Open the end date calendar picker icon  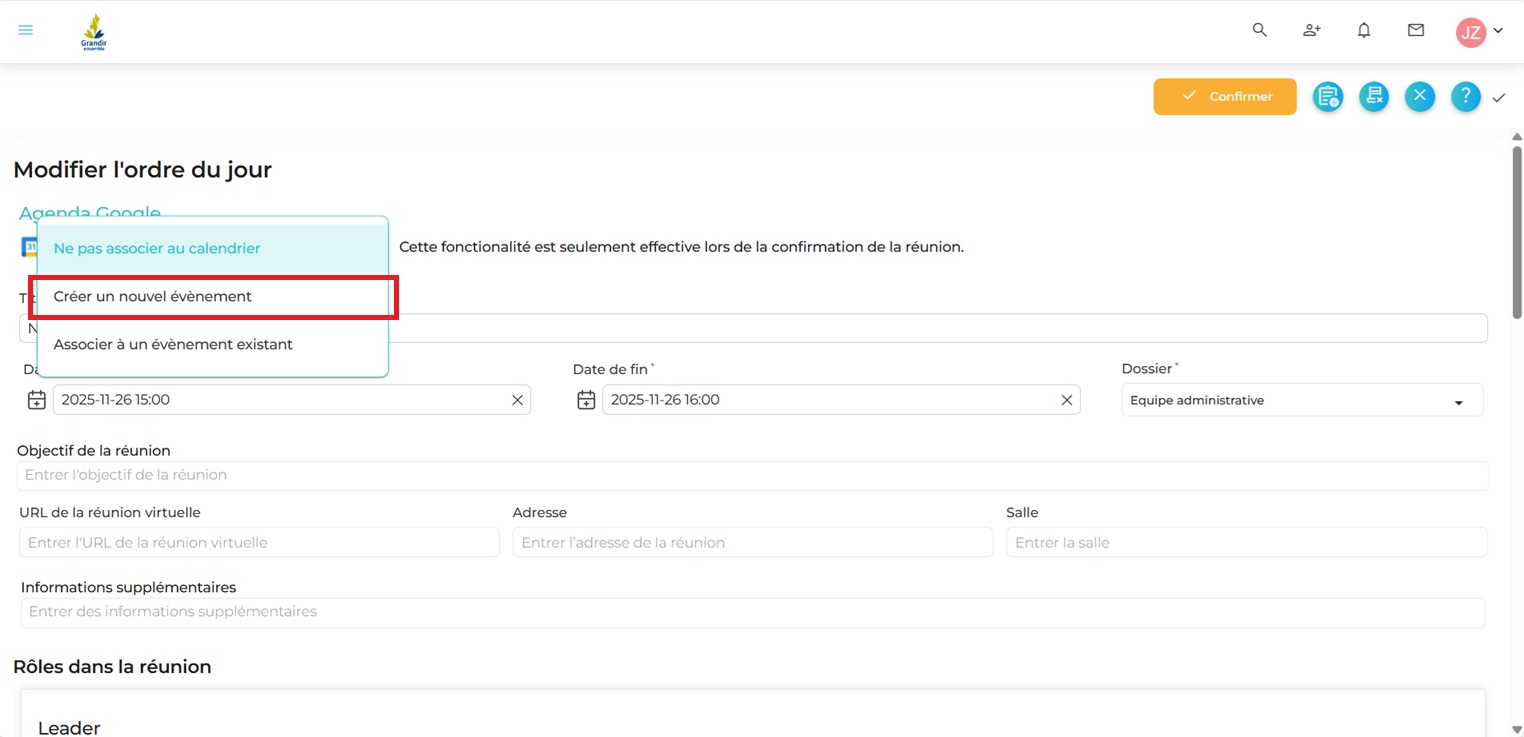pyautogui.click(x=587, y=400)
